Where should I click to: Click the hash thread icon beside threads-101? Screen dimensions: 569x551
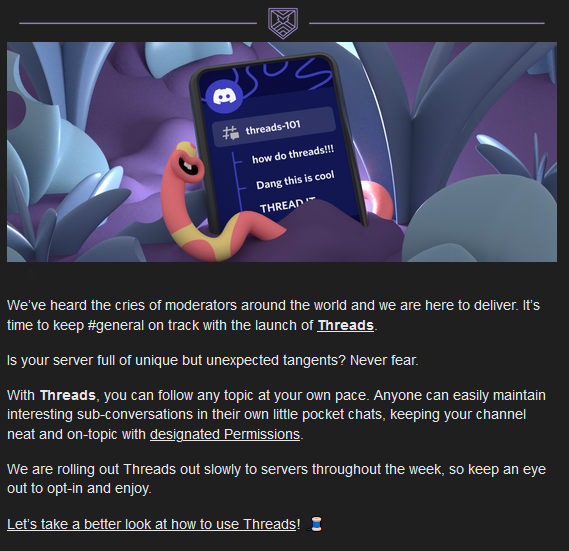230,133
